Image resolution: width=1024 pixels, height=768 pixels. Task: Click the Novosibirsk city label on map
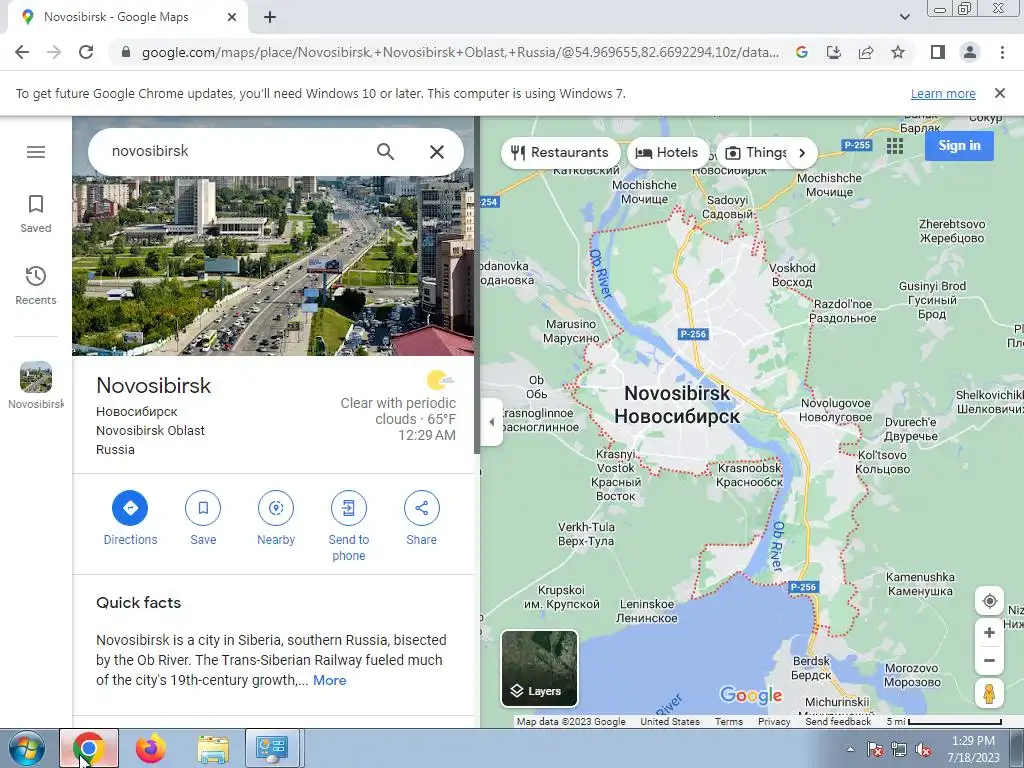point(677,405)
